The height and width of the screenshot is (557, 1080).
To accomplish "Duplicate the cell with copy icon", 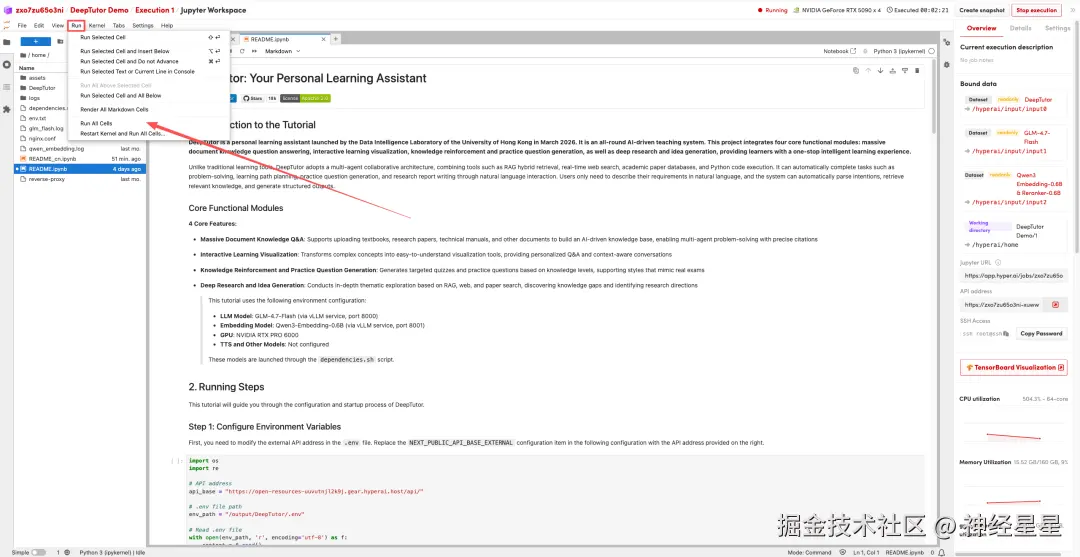I will tap(856, 70).
